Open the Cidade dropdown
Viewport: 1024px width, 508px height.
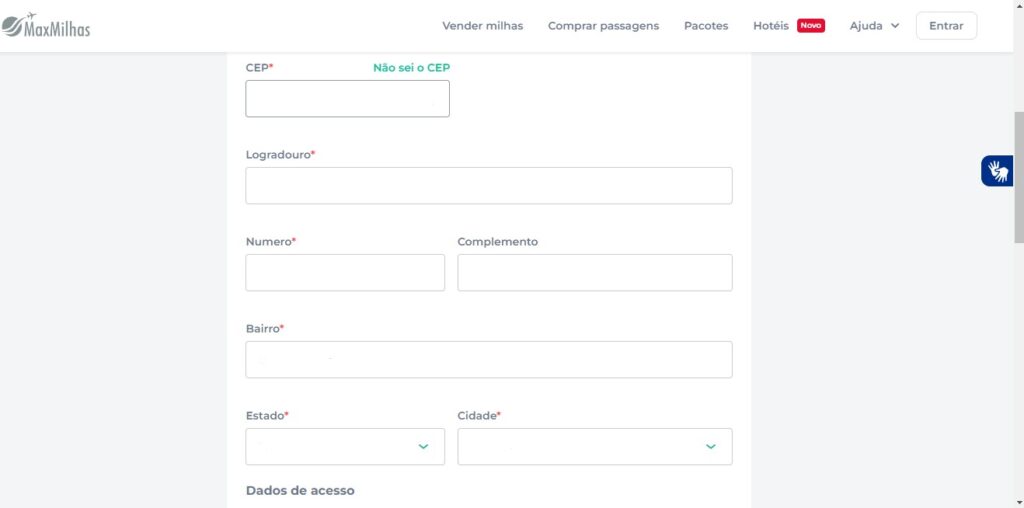[594, 447]
